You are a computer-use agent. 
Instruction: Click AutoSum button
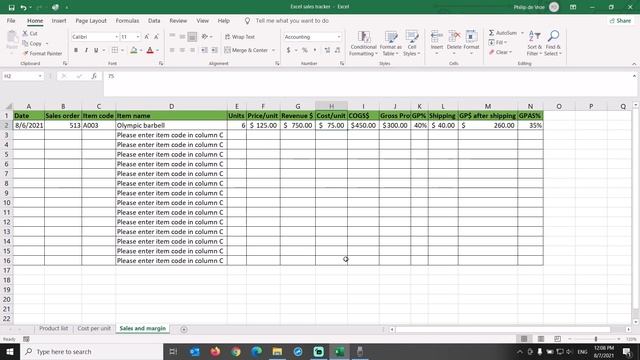(x=502, y=33)
